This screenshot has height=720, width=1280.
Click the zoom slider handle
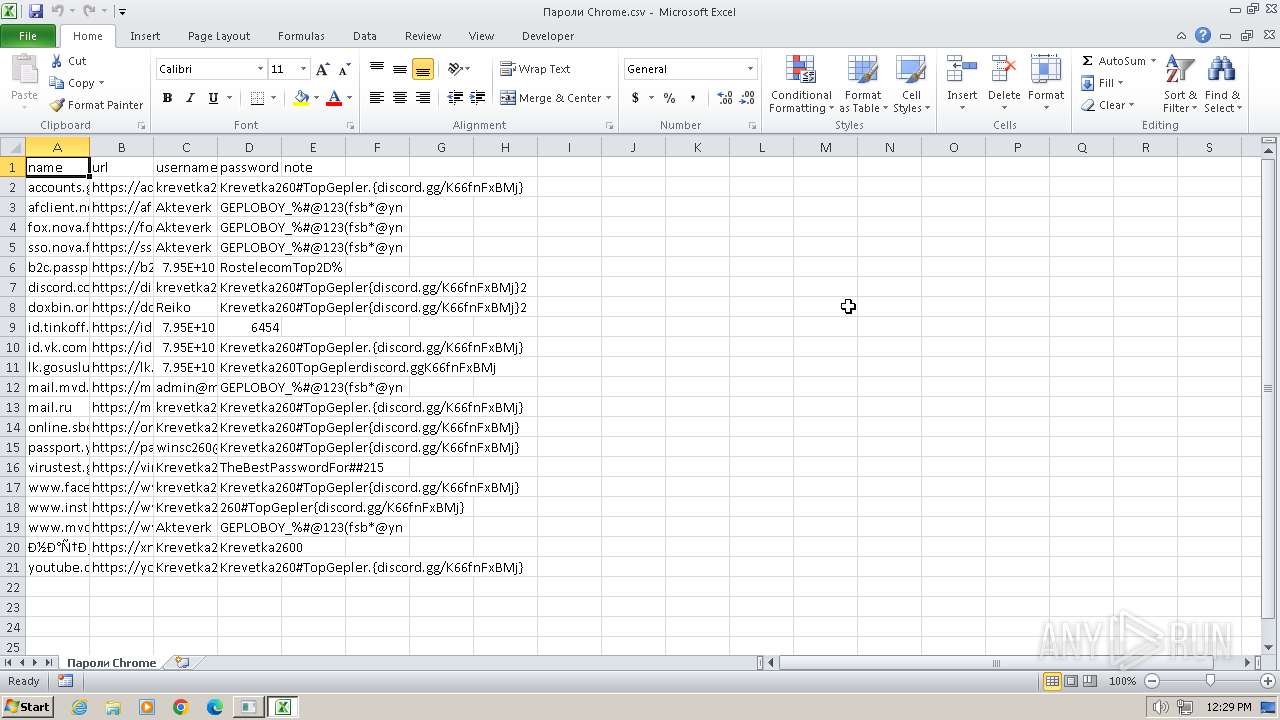coord(1210,681)
